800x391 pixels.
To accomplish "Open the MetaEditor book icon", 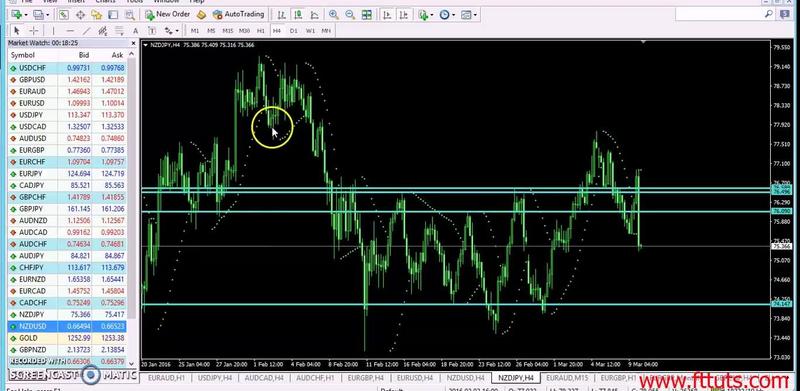I will point(201,15).
